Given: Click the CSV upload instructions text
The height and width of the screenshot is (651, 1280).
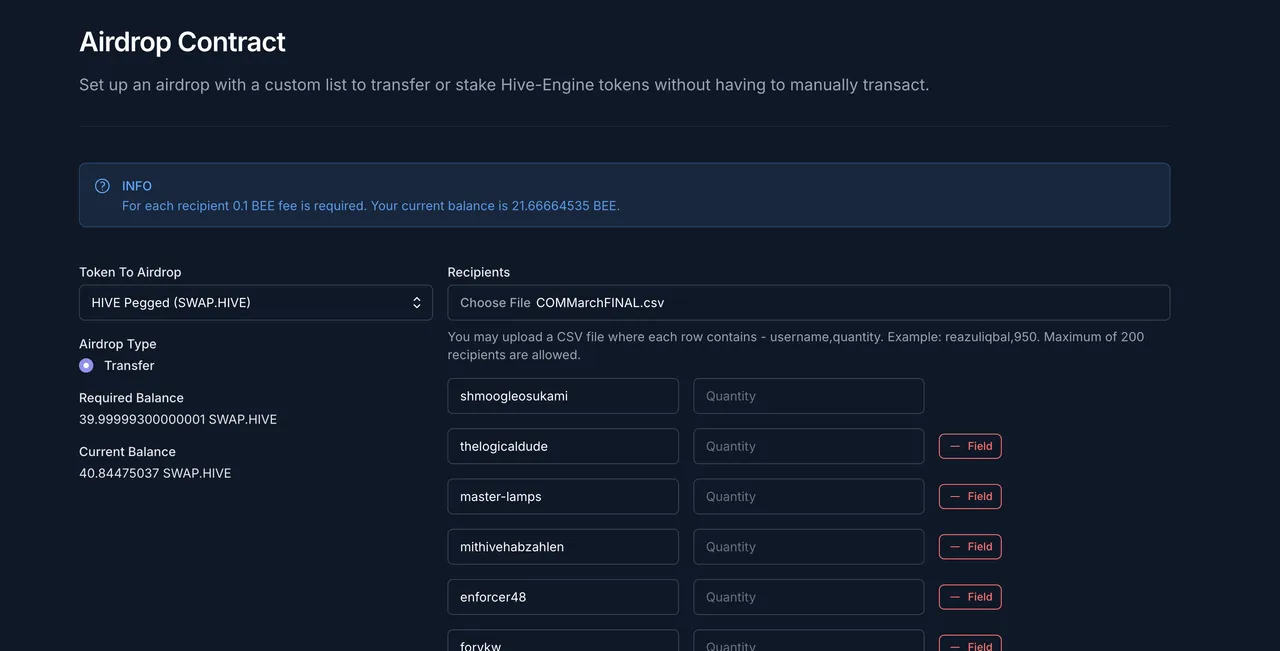Looking at the screenshot, I should (x=796, y=346).
